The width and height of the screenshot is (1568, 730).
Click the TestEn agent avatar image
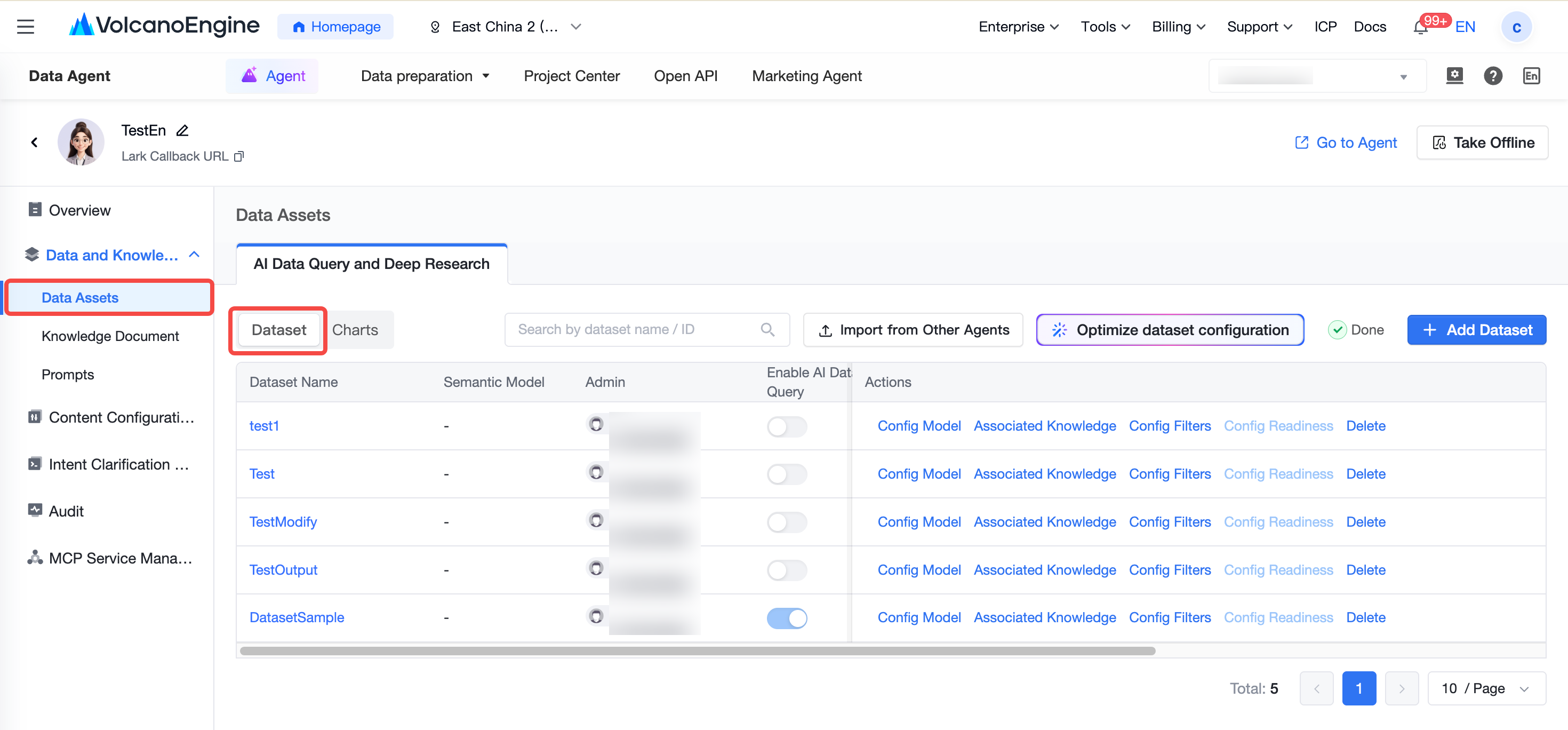[x=81, y=142]
